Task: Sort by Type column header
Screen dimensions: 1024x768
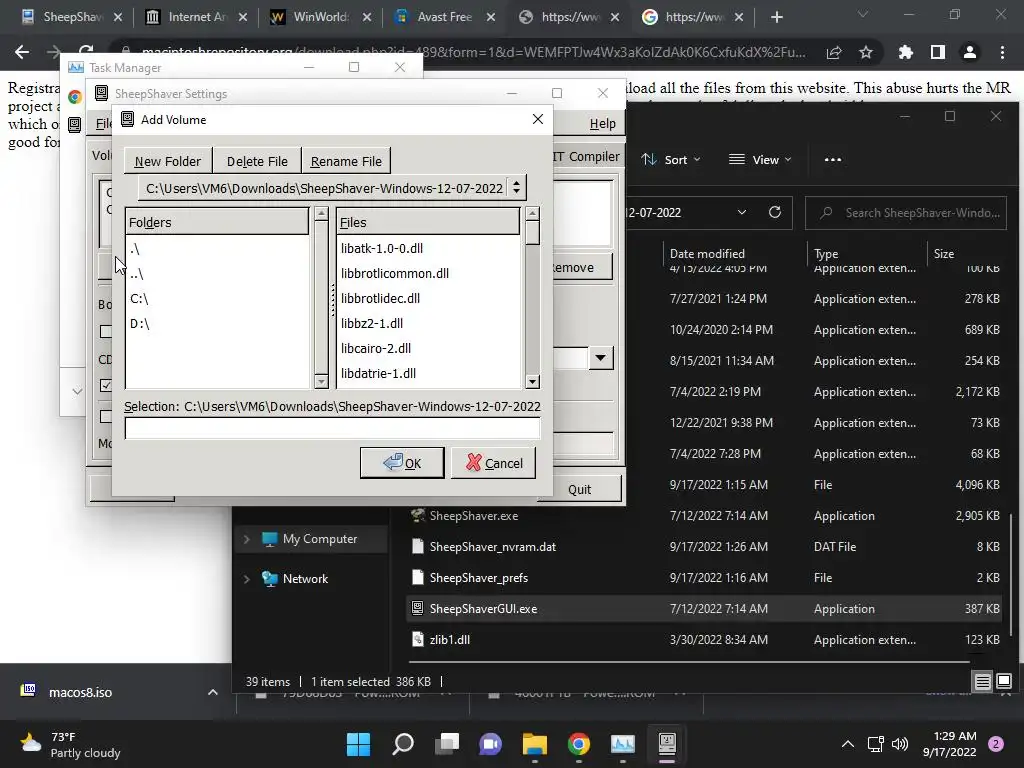Action: 826,253
